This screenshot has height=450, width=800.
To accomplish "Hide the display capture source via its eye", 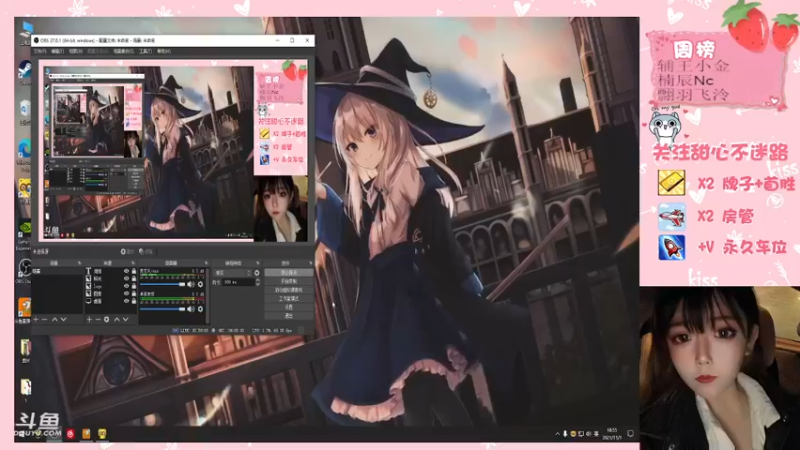I will click(x=127, y=301).
